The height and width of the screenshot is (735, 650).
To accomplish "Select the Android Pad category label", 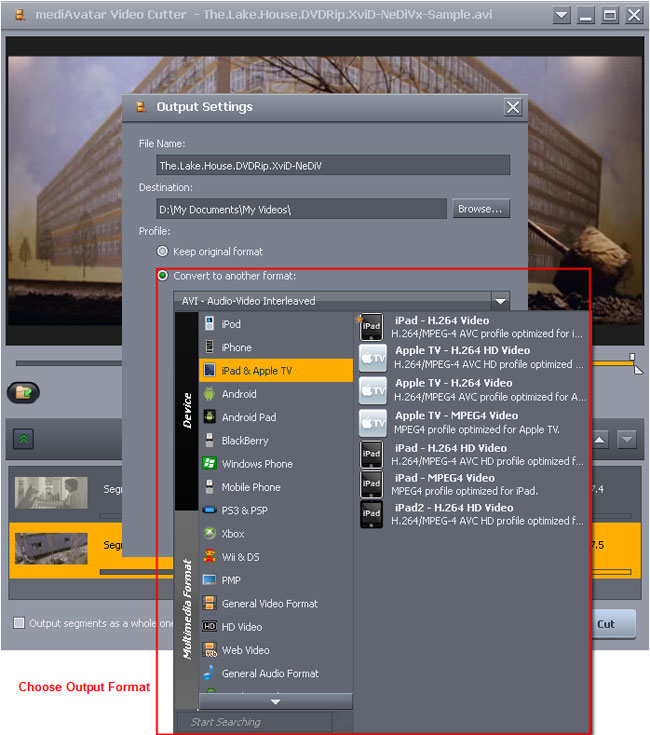I will pos(249,417).
